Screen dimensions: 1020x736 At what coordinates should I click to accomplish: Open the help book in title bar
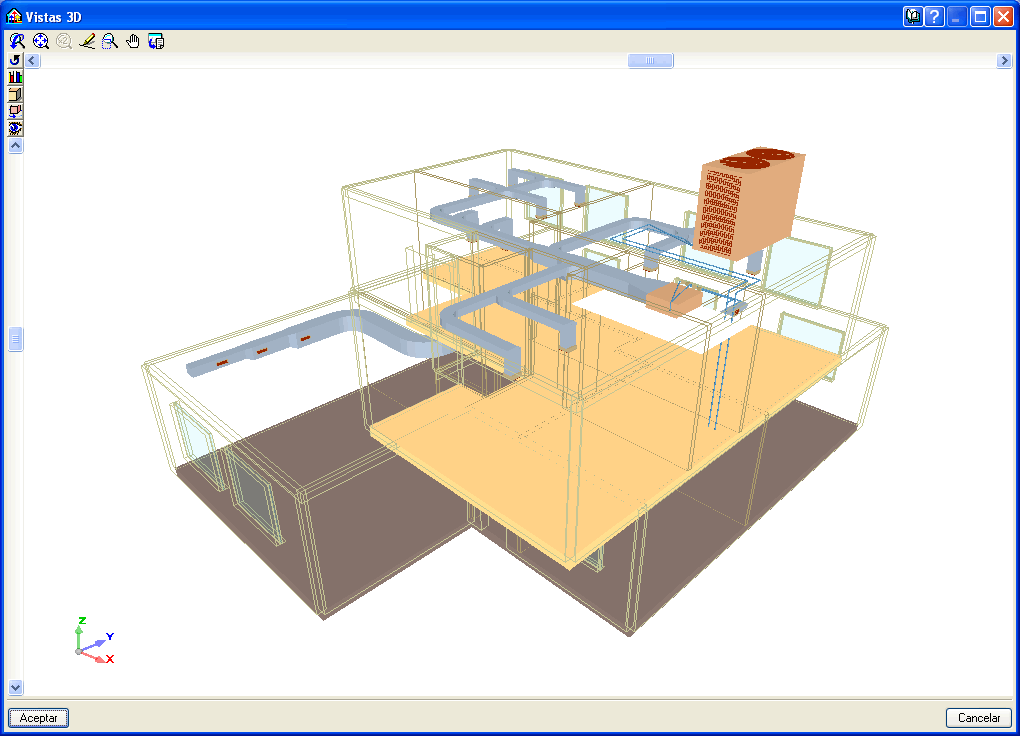(912, 16)
